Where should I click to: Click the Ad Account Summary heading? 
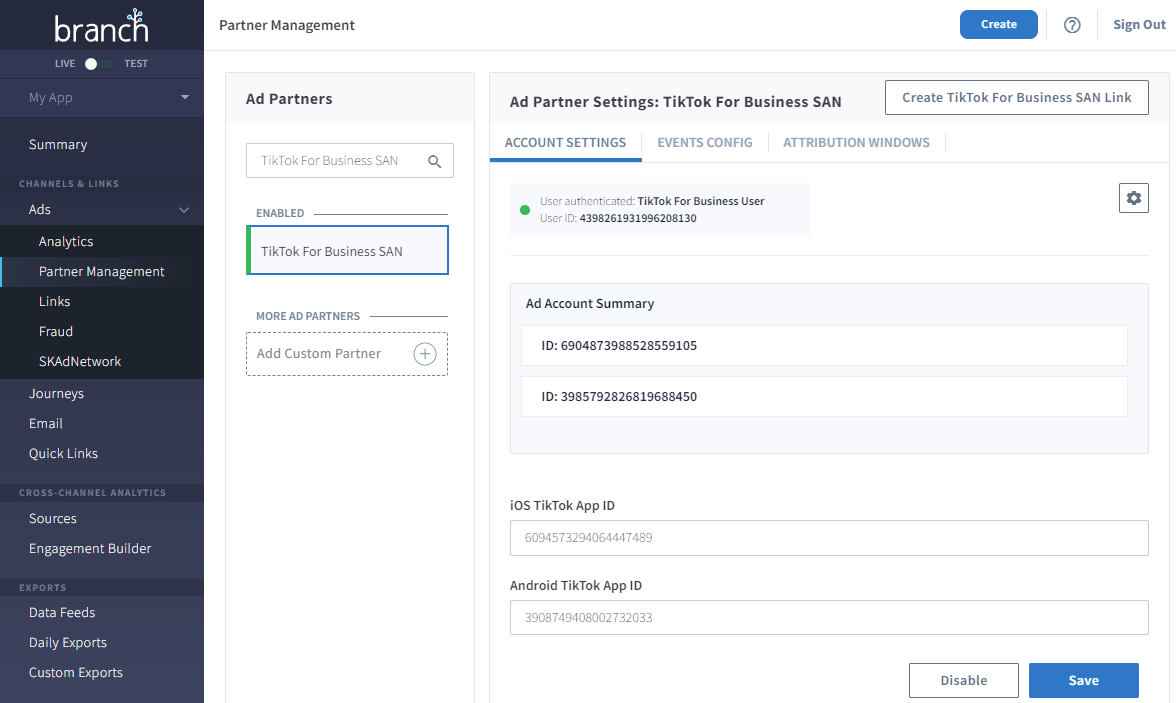(x=590, y=304)
